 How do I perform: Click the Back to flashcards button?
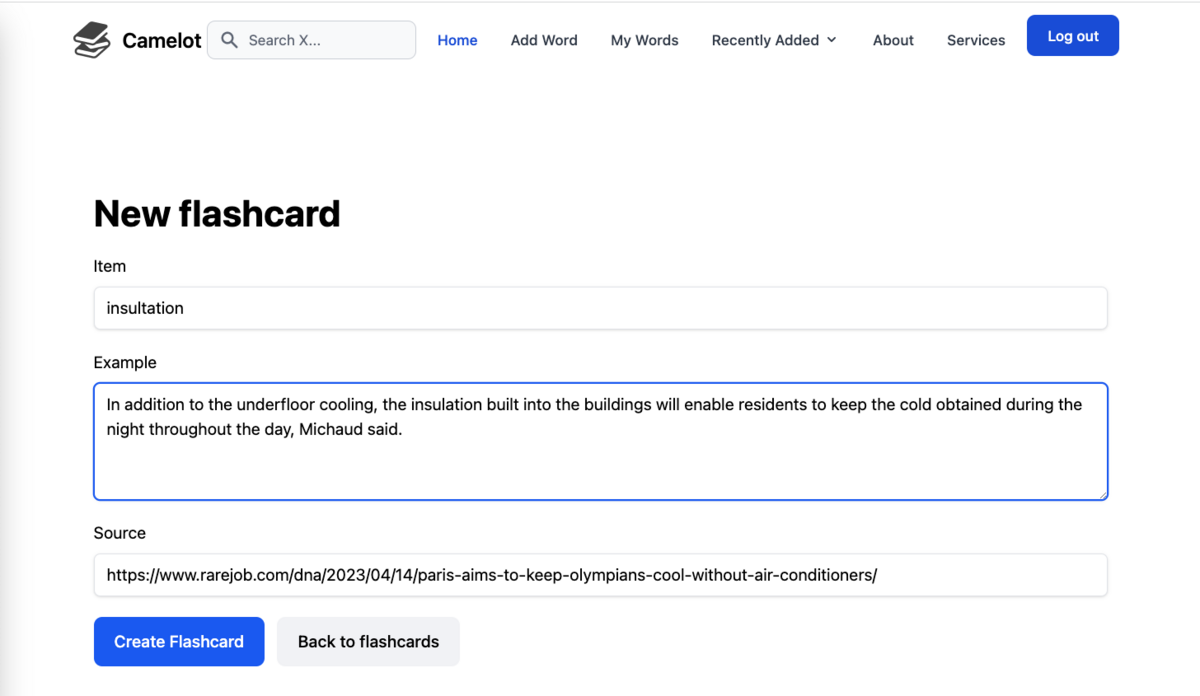368,641
